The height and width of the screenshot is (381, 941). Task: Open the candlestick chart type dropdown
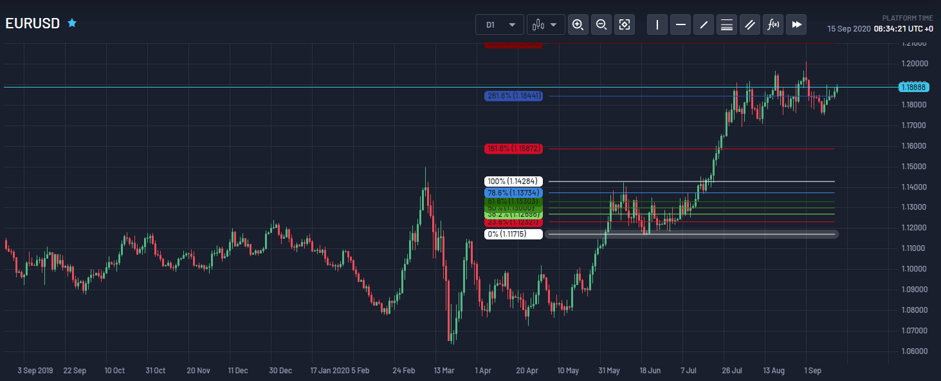[546, 25]
